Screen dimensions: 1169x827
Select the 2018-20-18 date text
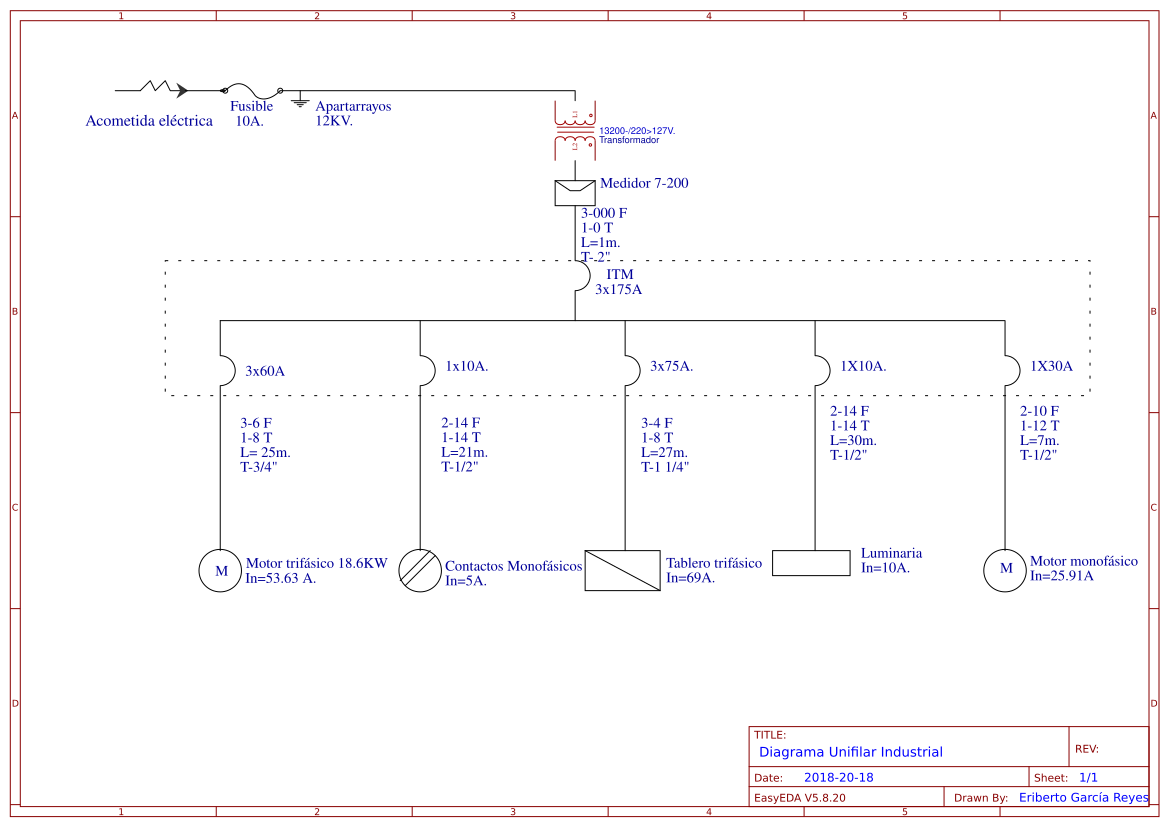click(838, 776)
